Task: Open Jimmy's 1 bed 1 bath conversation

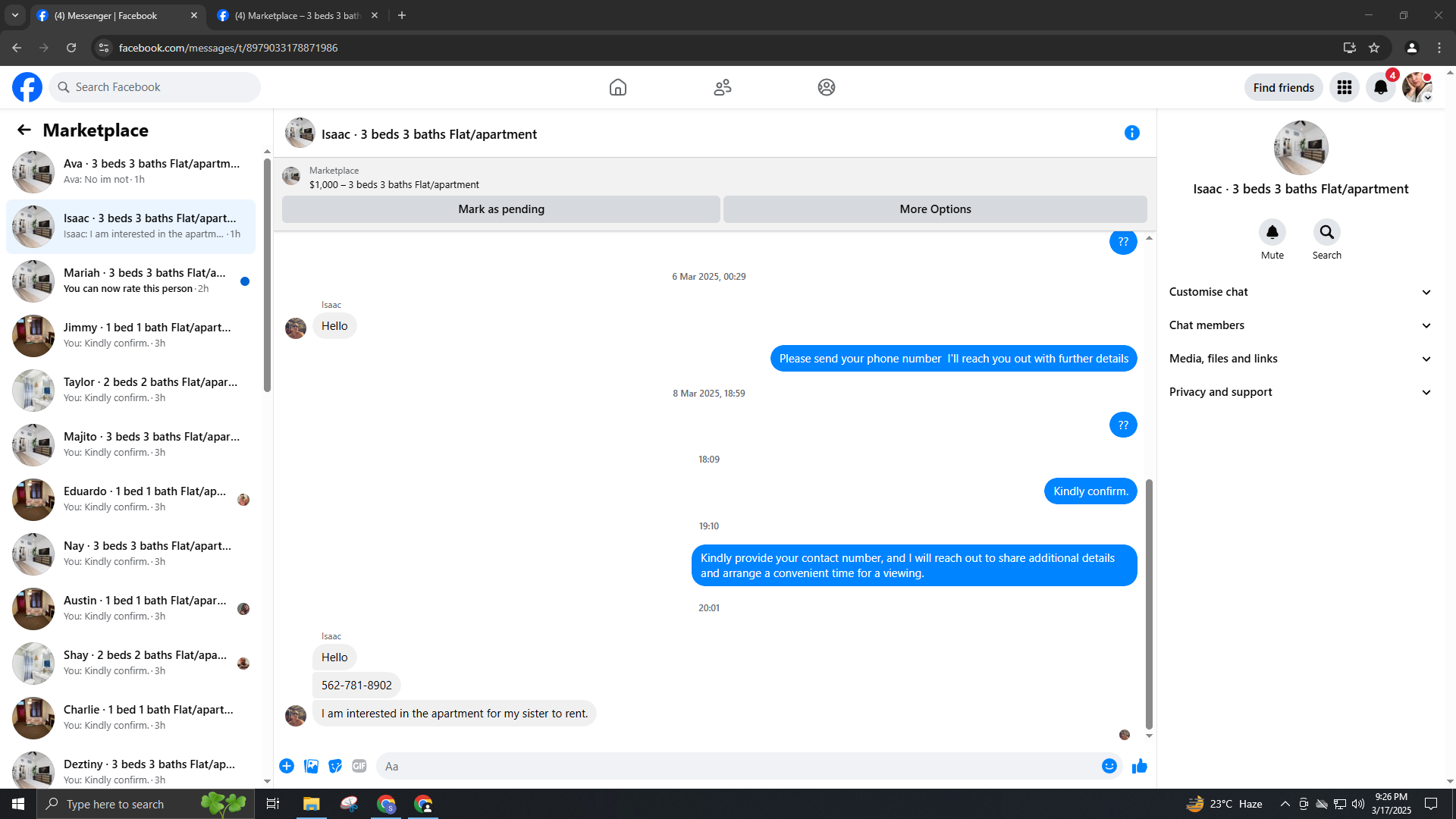Action: point(130,335)
